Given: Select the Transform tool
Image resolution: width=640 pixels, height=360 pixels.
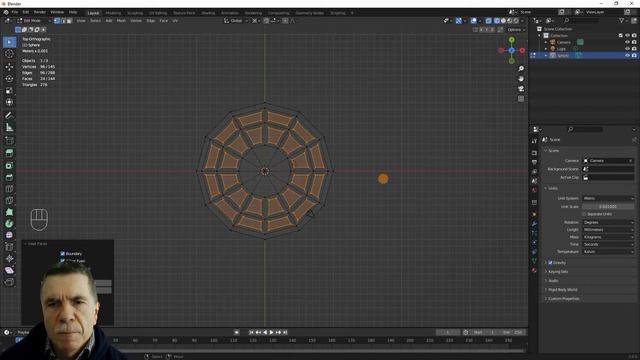Looking at the screenshot, I should pyautogui.click(x=9, y=102).
